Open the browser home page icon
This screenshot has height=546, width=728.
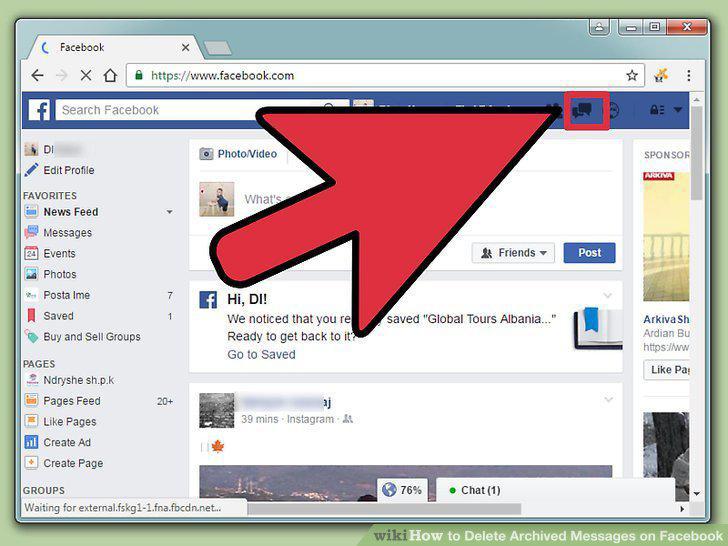(x=110, y=75)
